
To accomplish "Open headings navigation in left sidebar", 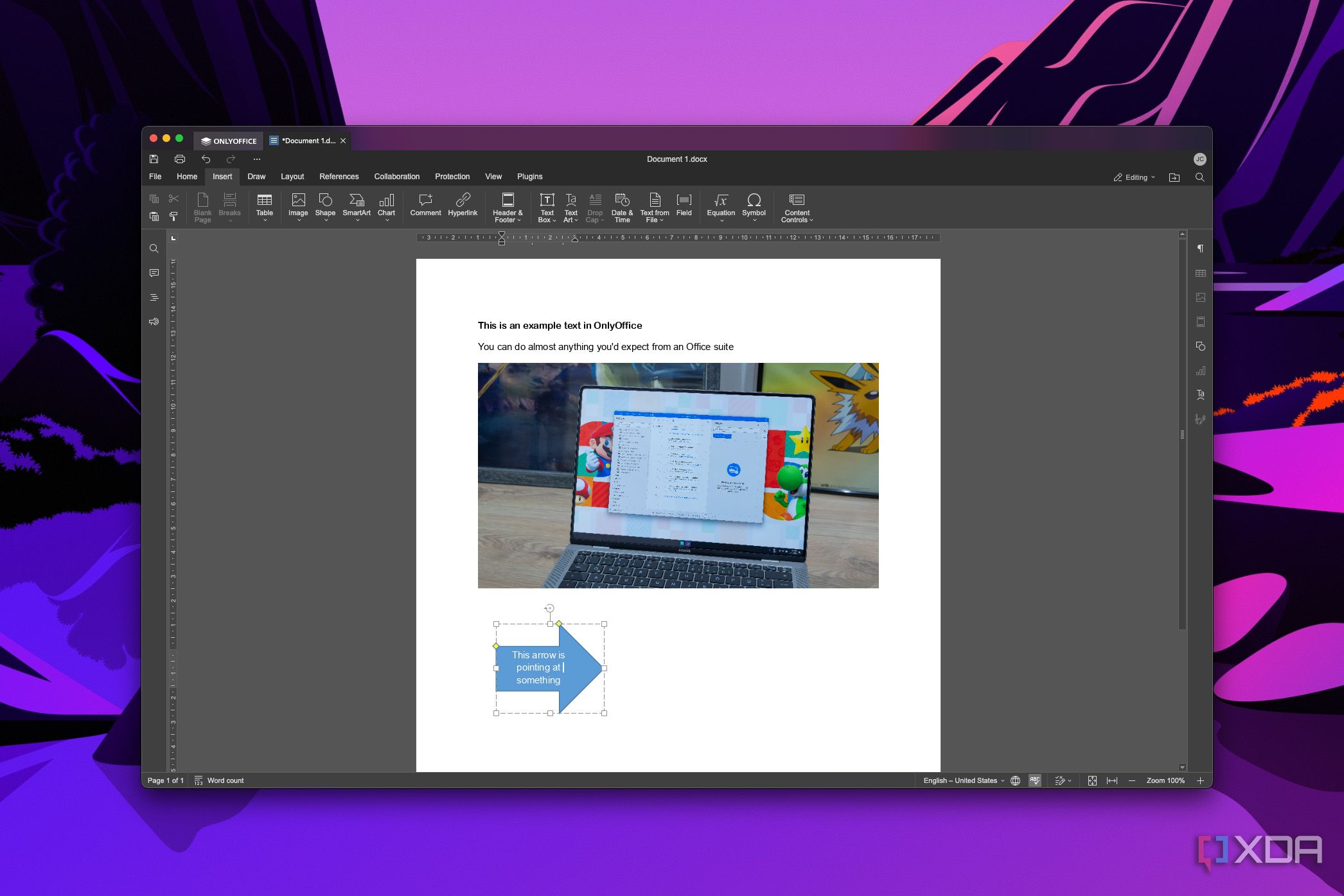I will point(154,297).
